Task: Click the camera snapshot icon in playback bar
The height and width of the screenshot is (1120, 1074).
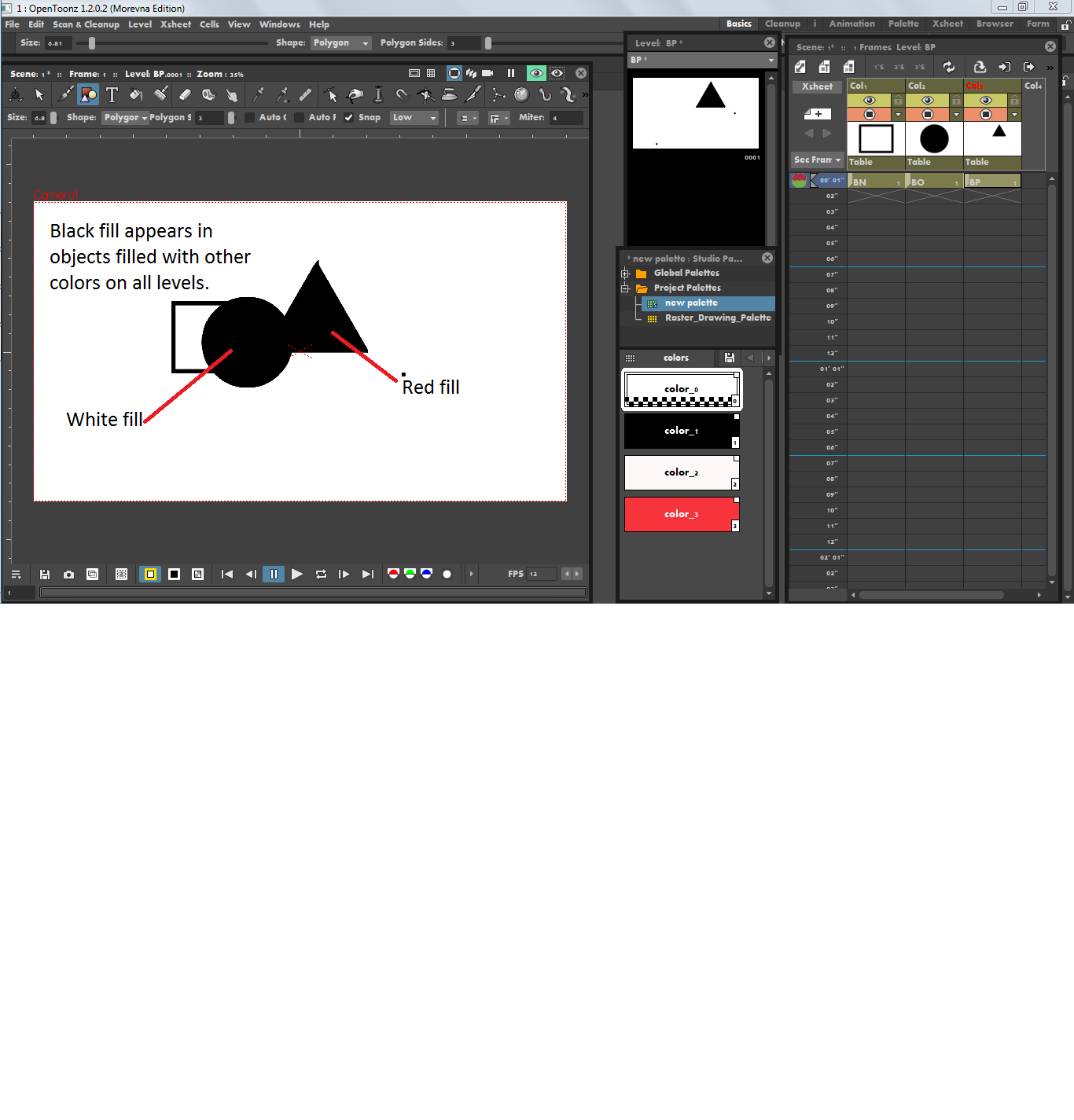Action: click(68, 574)
